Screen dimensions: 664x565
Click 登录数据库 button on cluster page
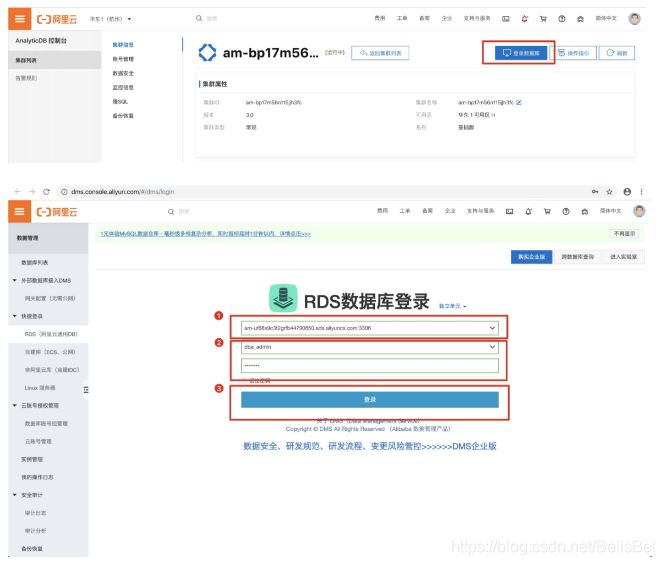(521, 53)
